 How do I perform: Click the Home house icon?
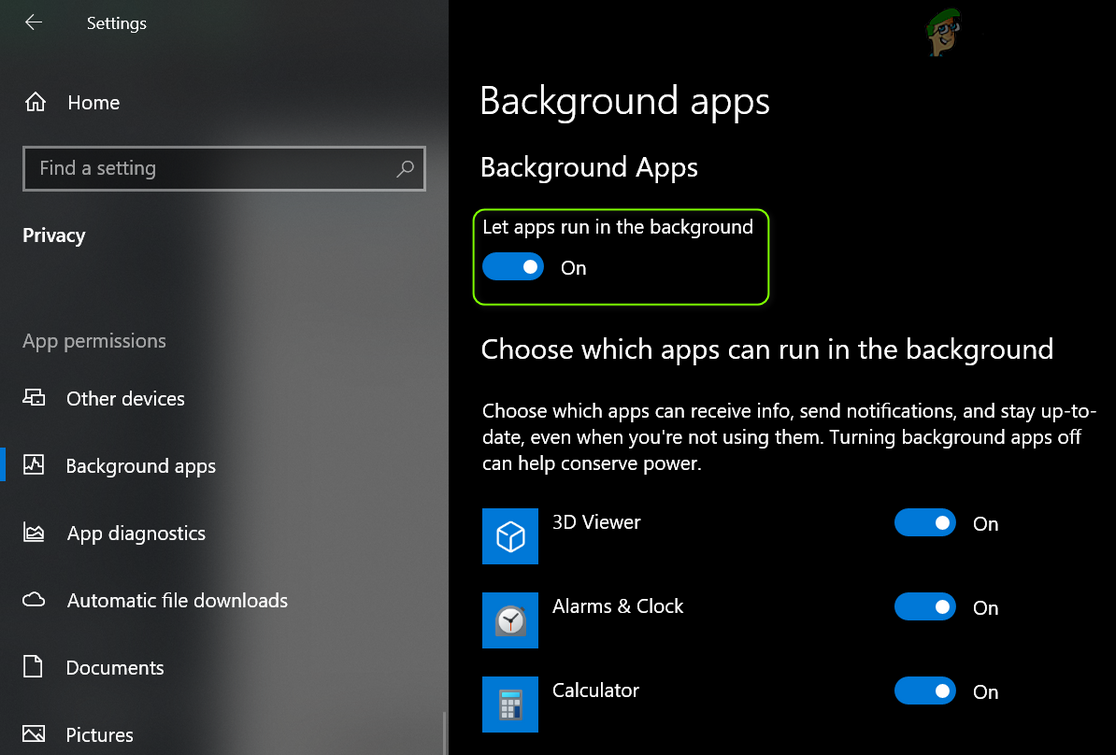[35, 102]
